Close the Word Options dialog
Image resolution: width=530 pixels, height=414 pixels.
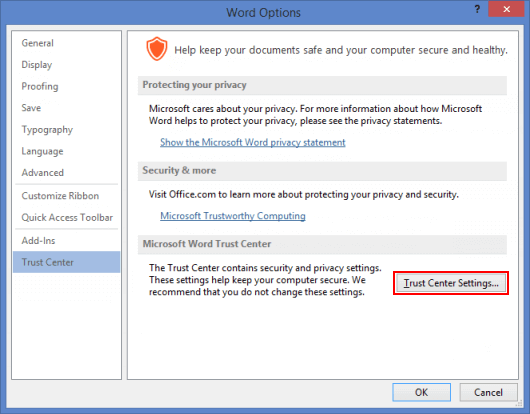506,9
